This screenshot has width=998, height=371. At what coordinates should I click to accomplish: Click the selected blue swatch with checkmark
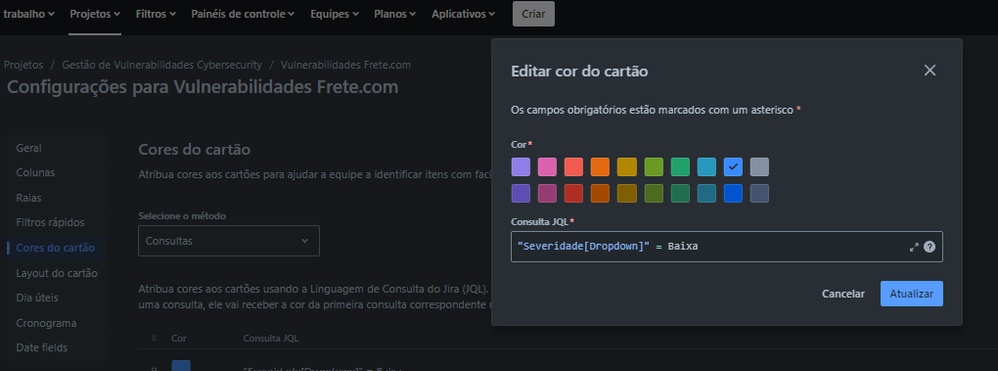click(733, 167)
